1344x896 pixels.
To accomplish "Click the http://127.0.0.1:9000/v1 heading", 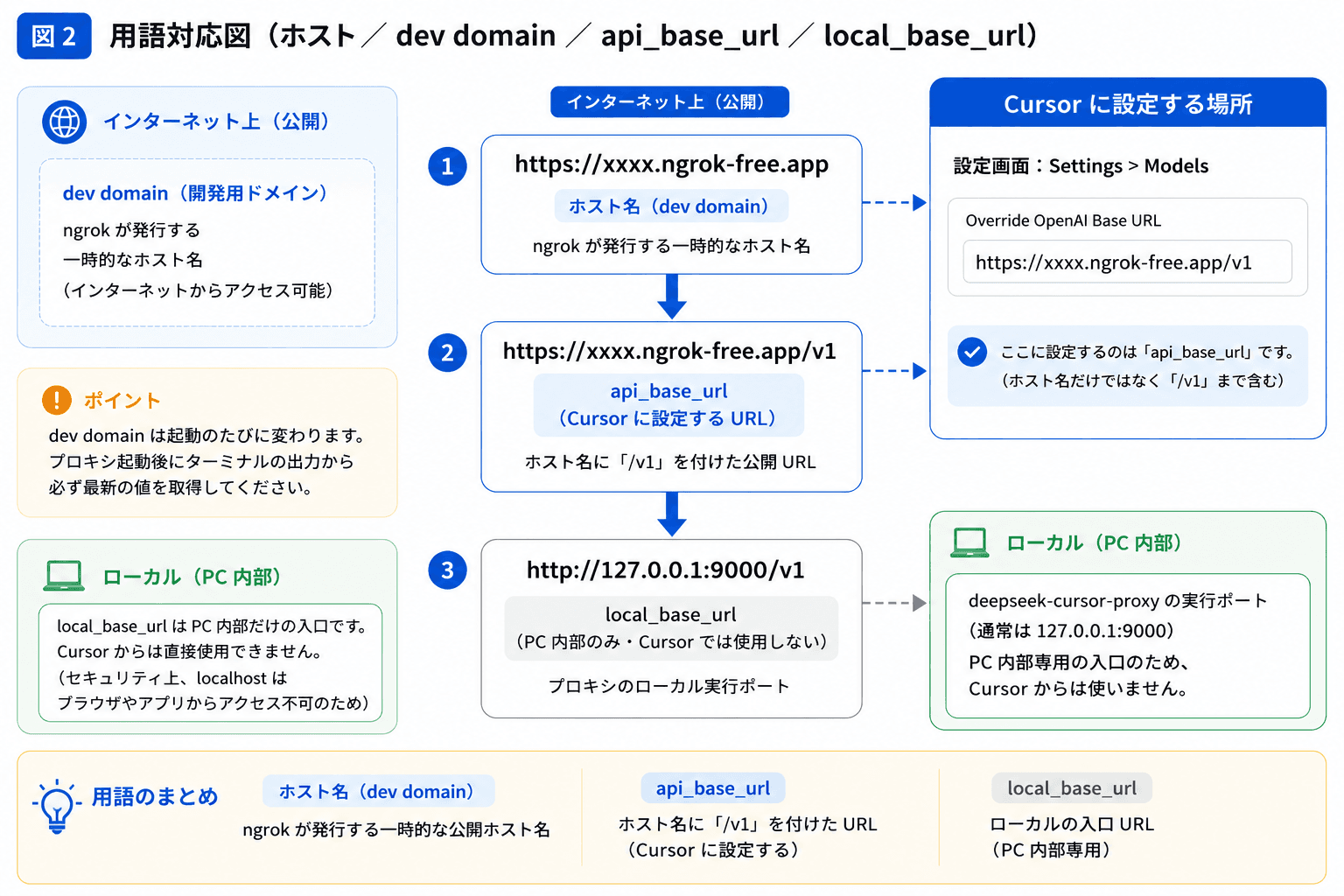I will point(665,570).
